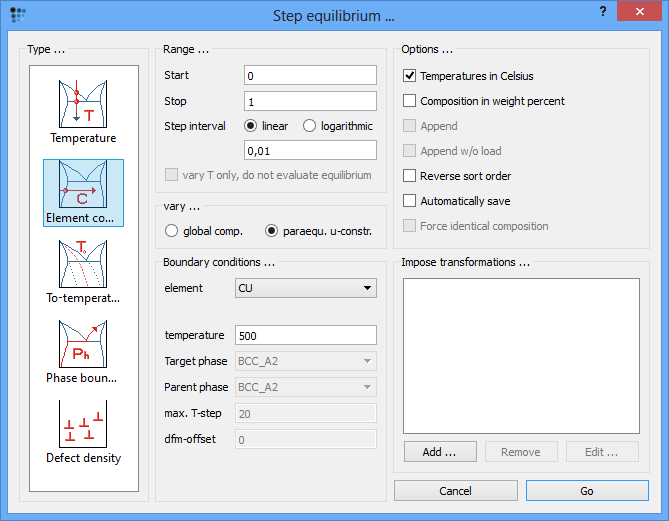This screenshot has width=669, height=521.
Task: Choose global comp. vary option
Action: [x=171, y=231]
